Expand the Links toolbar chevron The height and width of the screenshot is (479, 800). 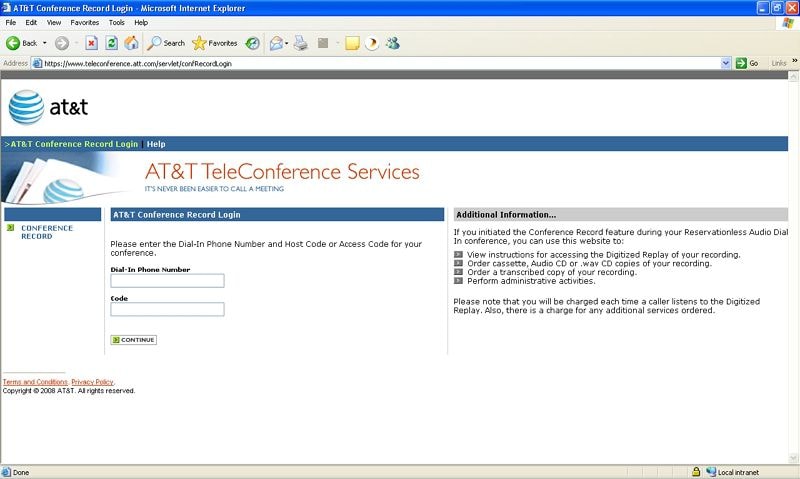[x=794, y=61]
